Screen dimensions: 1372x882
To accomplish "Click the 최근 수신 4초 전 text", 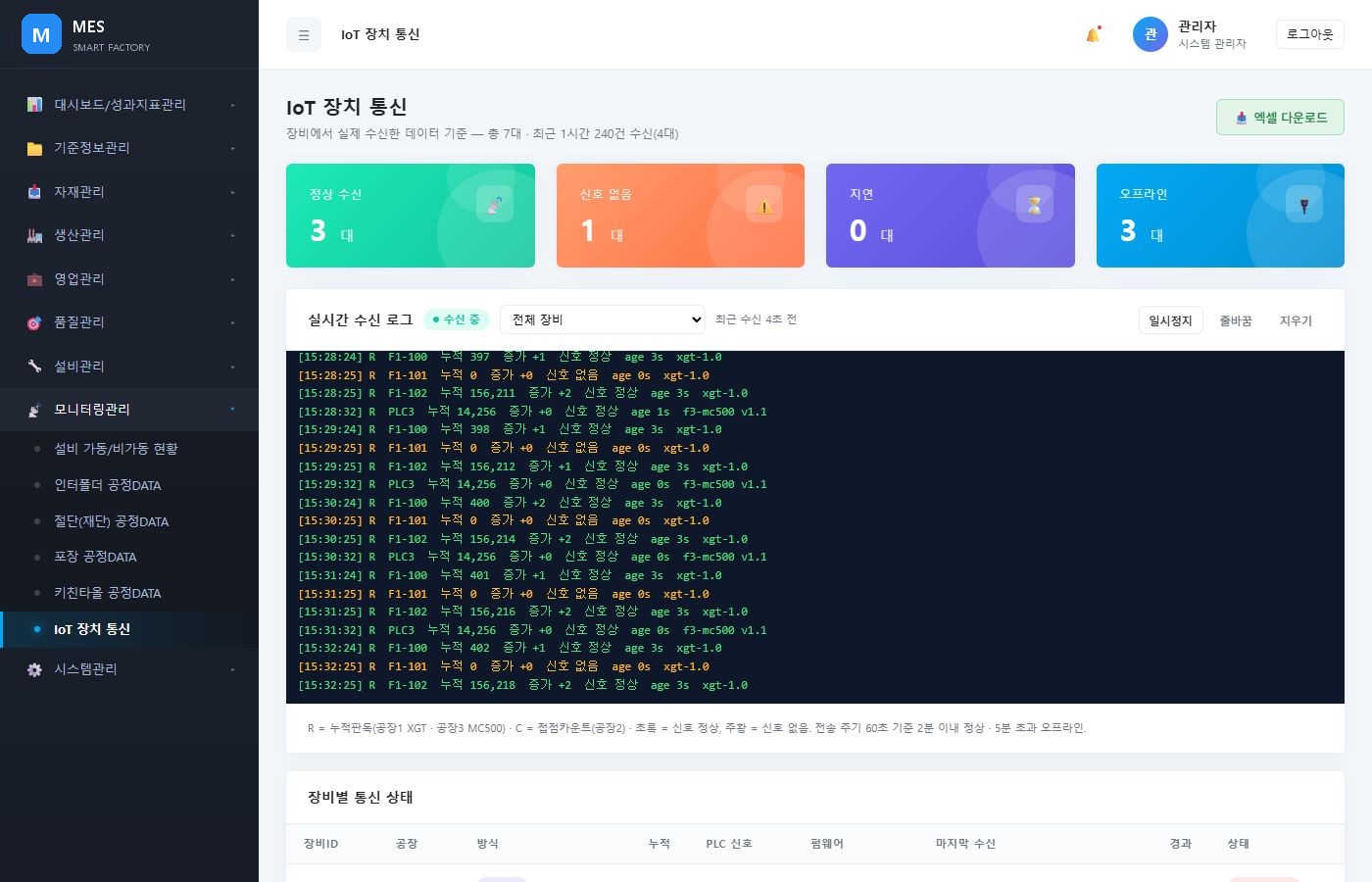I will [x=756, y=319].
